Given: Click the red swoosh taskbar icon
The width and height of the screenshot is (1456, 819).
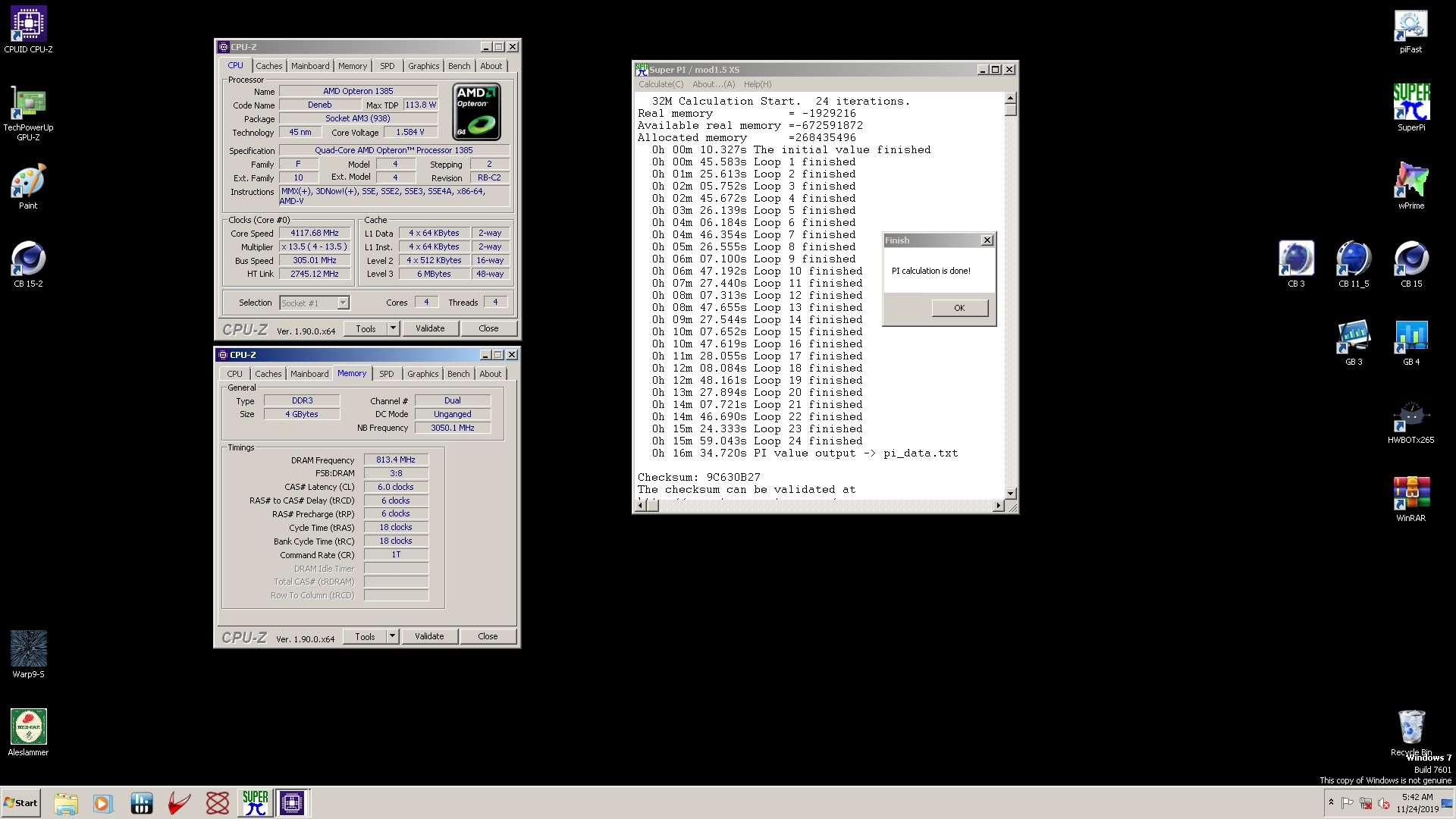Looking at the screenshot, I should pyautogui.click(x=179, y=803).
